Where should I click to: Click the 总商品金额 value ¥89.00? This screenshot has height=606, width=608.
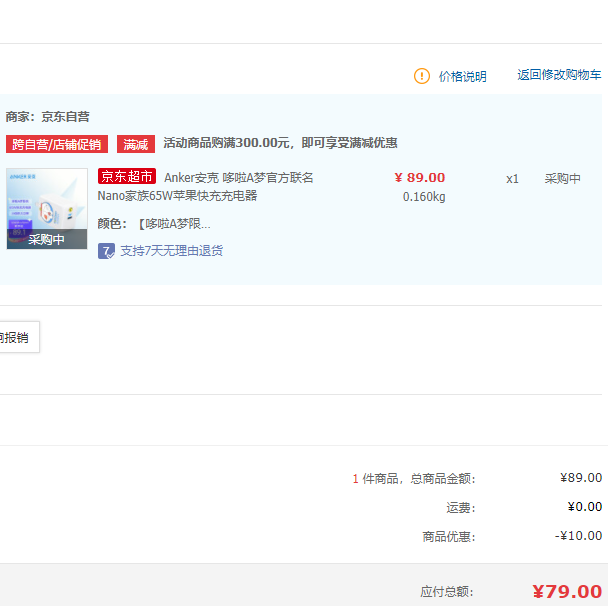tap(580, 478)
